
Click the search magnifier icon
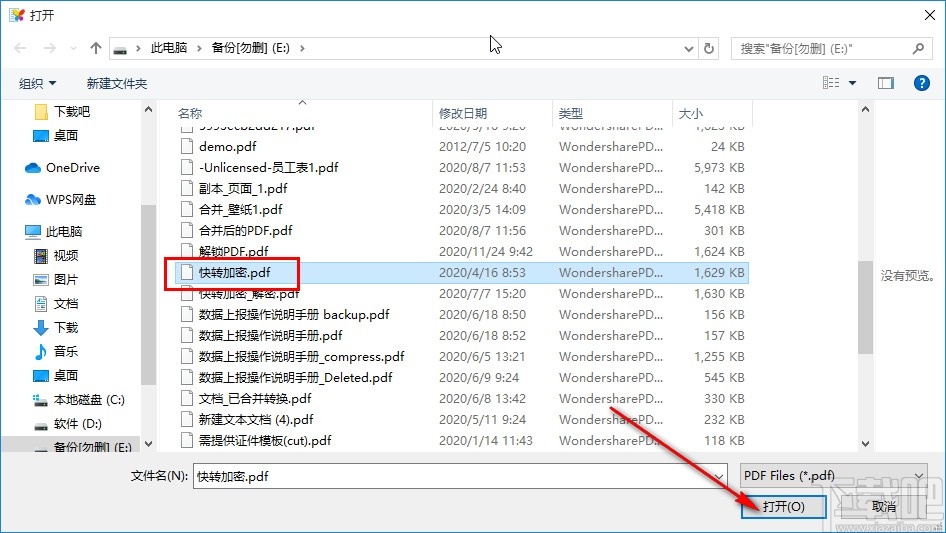tap(918, 48)
